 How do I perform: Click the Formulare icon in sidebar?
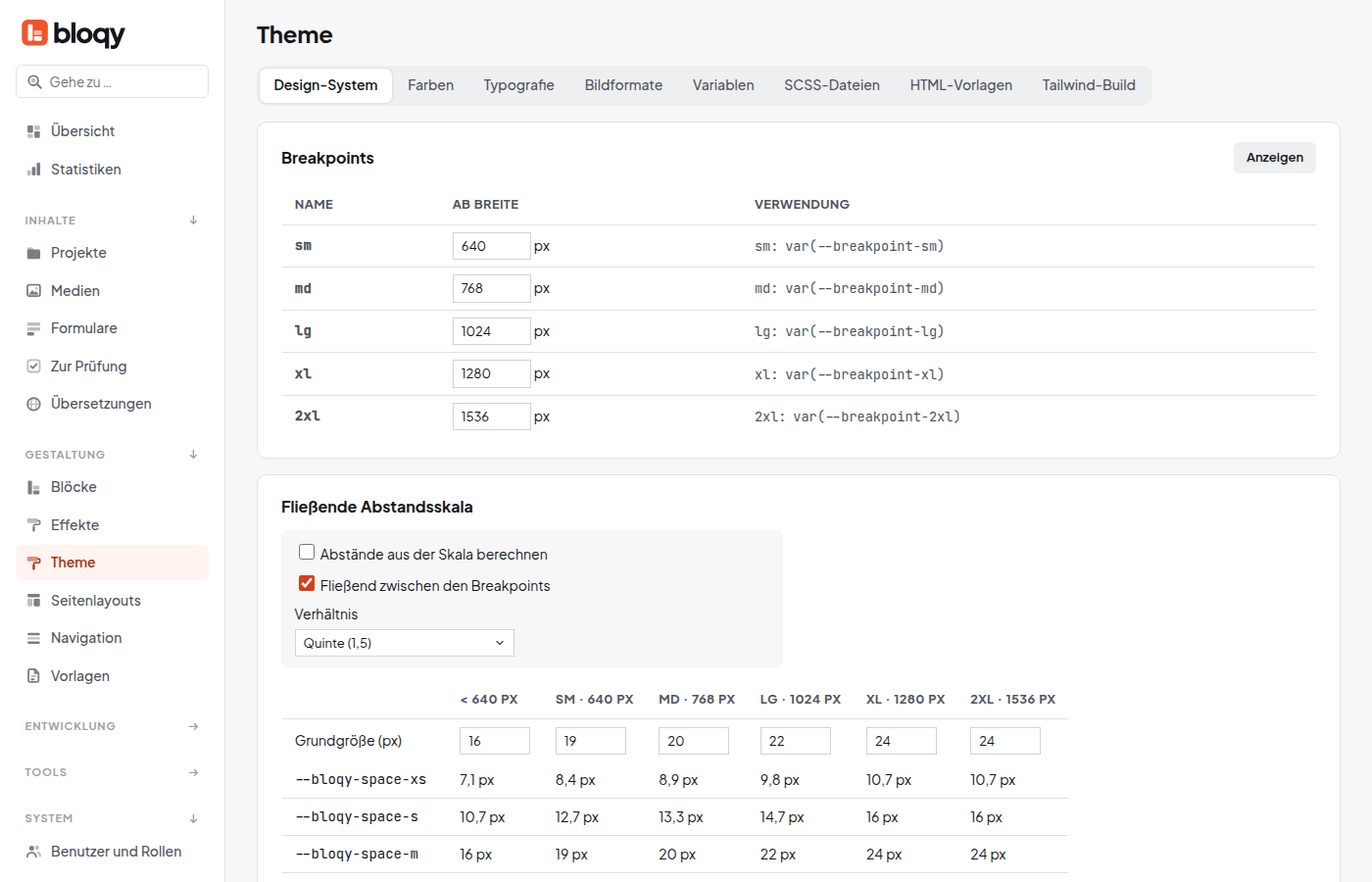33,328
